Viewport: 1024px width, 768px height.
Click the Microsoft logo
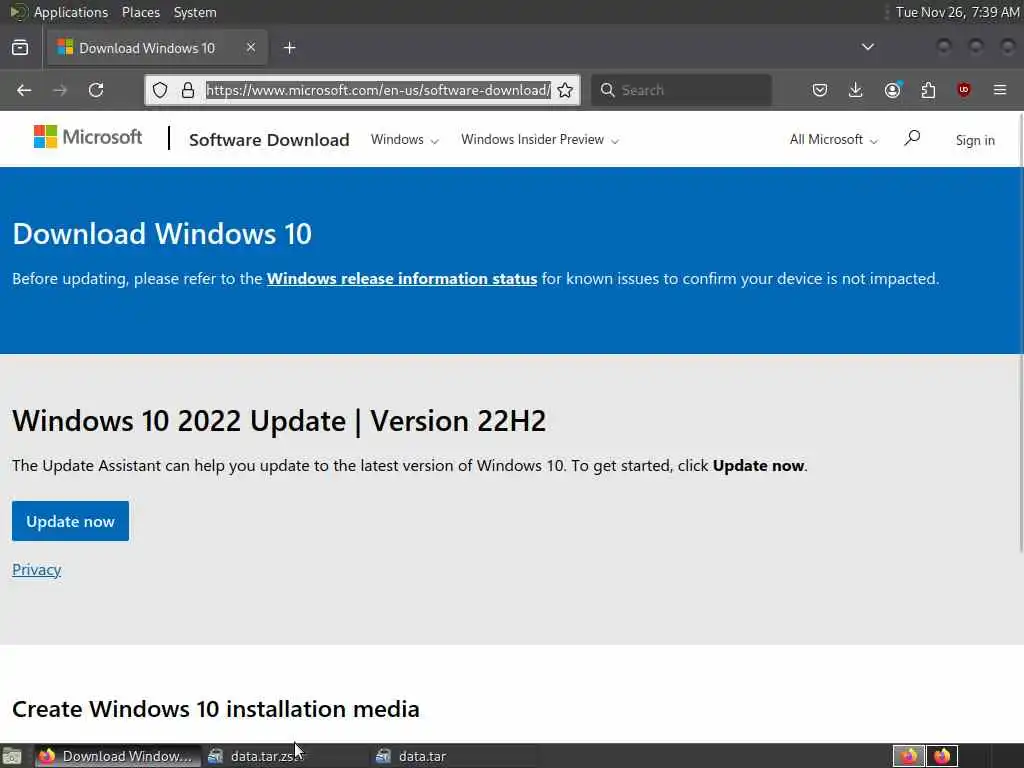88,137
